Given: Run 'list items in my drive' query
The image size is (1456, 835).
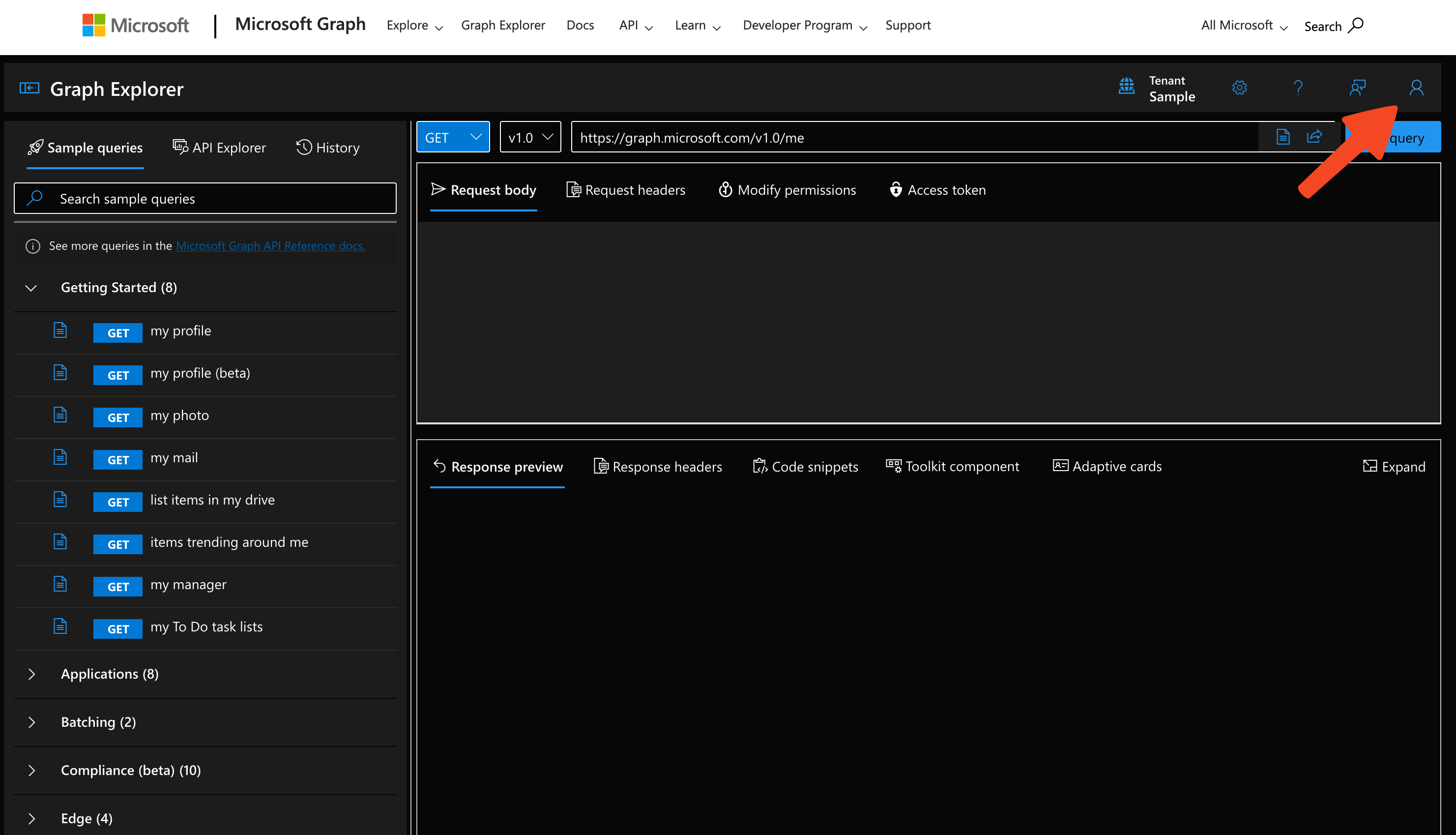Looking at the screenshot, I should point(205,502).
